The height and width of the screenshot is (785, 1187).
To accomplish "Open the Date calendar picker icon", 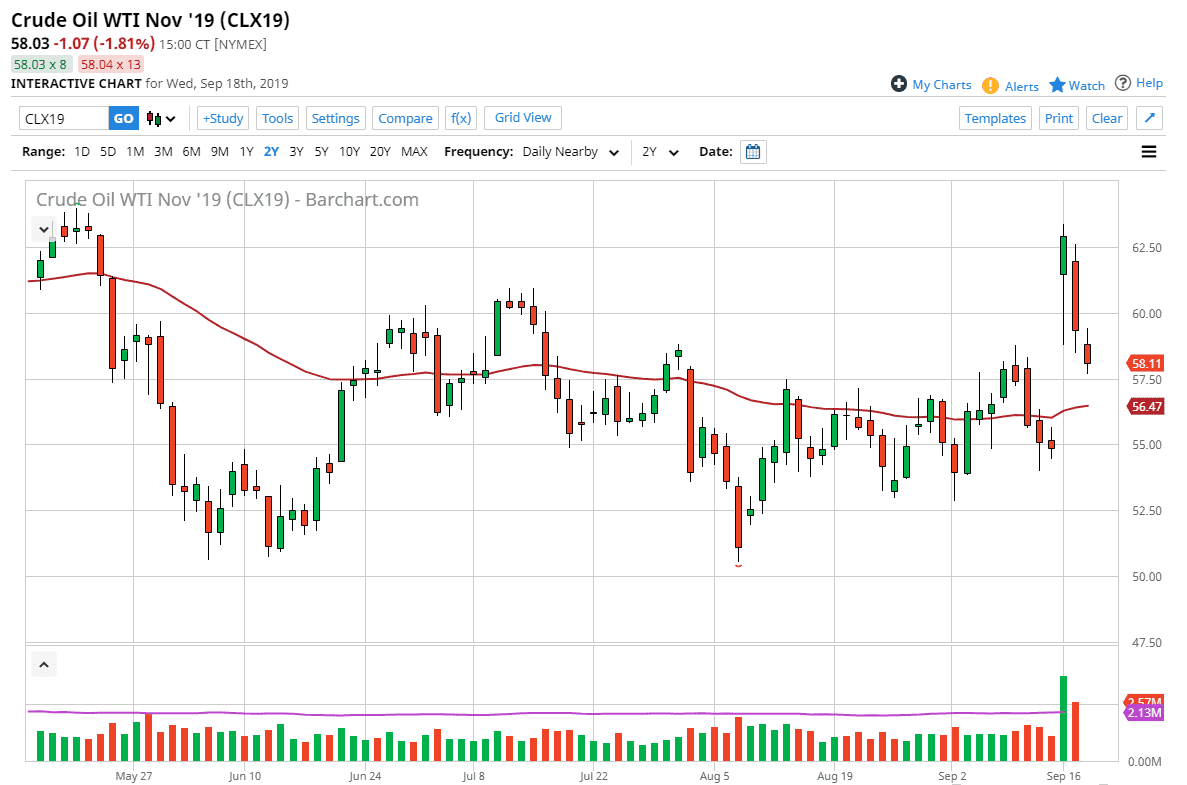I will click(x=752, y=151).
